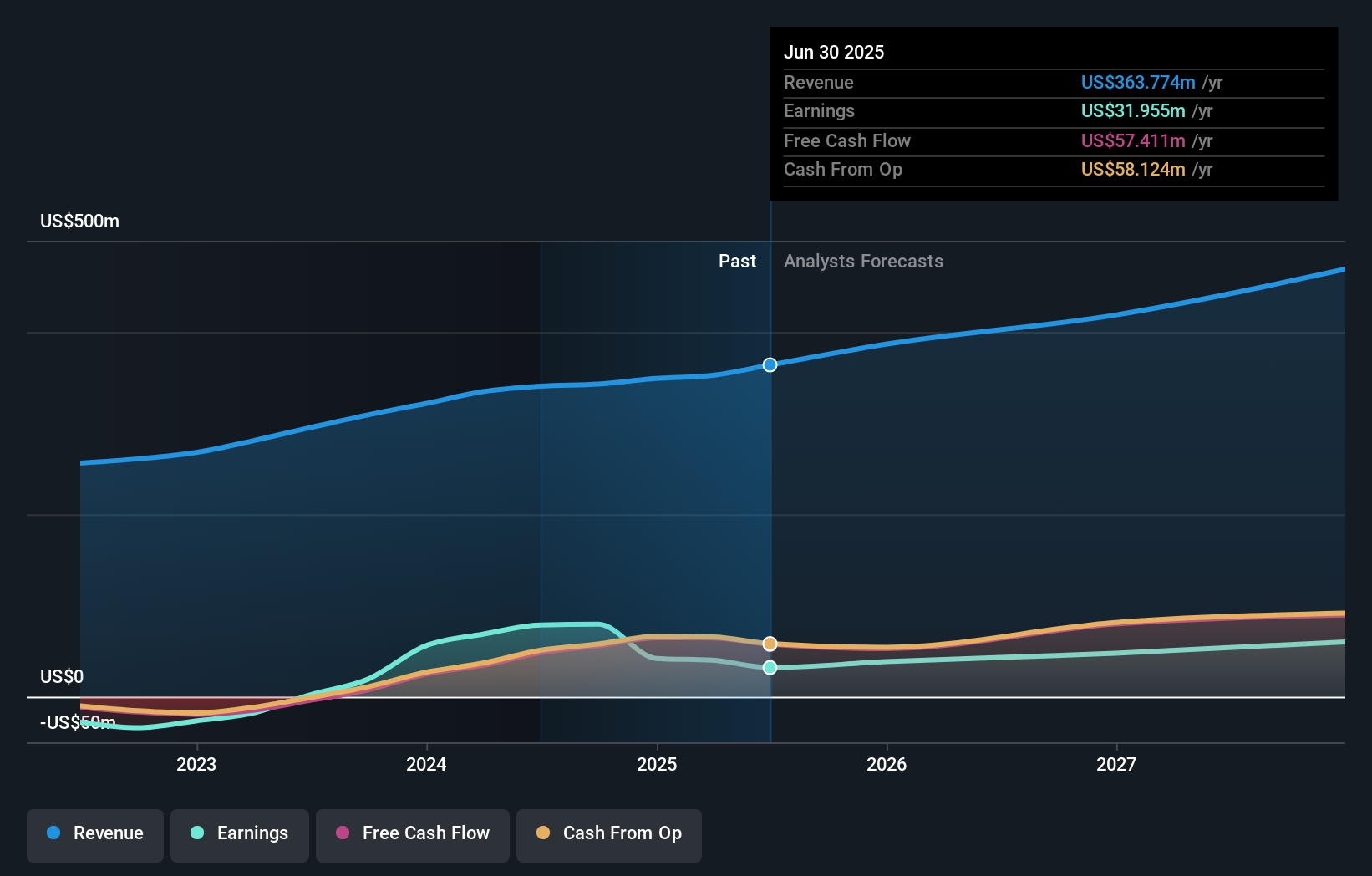The image size is (1372, 876).
Task: Toggle Free Cash Flow line visibility
Action: [412, 835]
